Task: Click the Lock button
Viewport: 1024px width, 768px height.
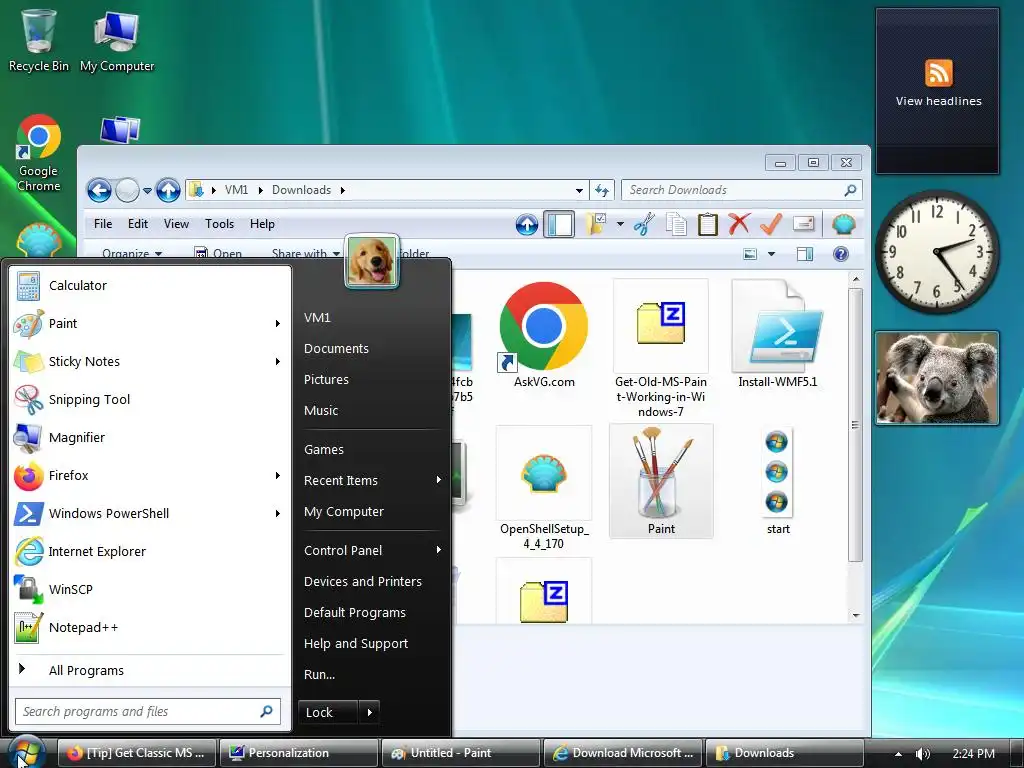Action: tap(328, 712)
